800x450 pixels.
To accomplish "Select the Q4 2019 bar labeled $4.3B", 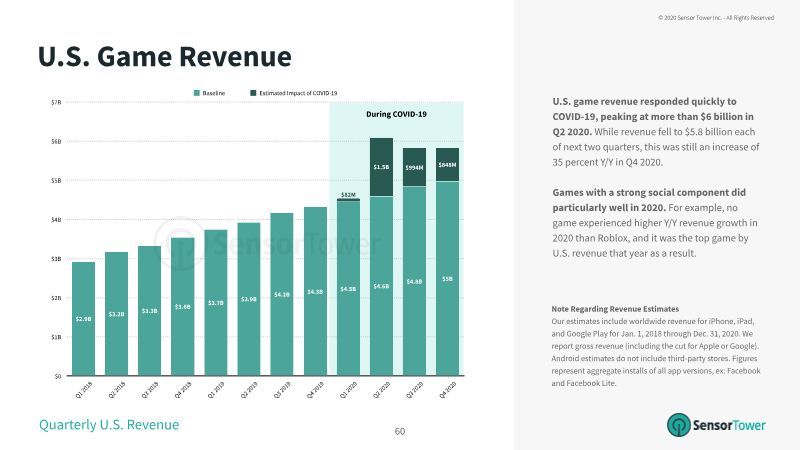I will pos(315,291).
